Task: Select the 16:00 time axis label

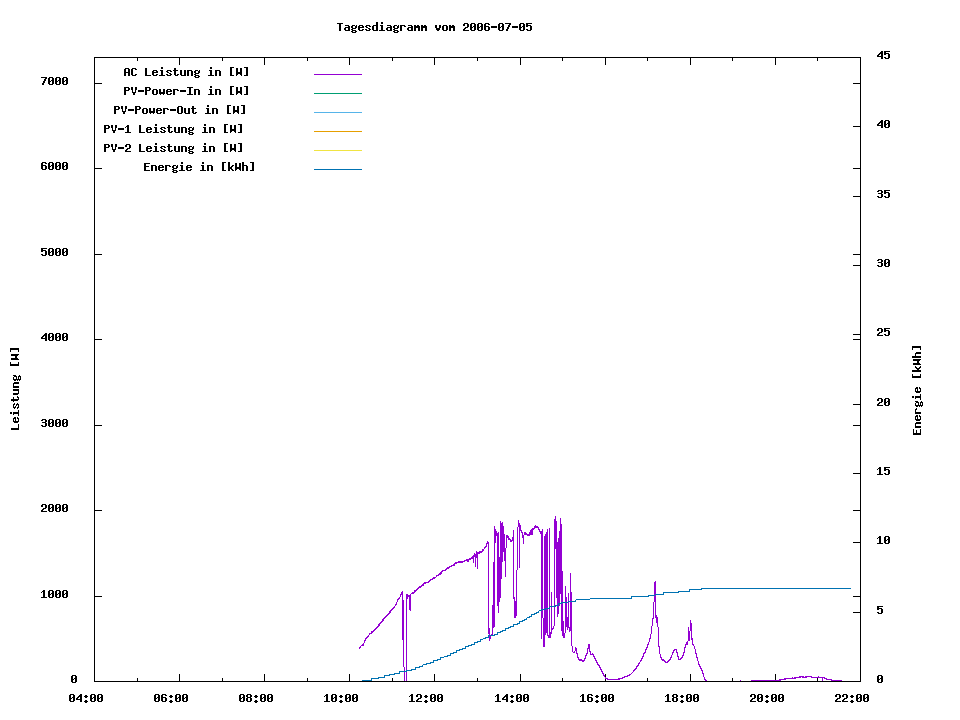Action: 596,698
